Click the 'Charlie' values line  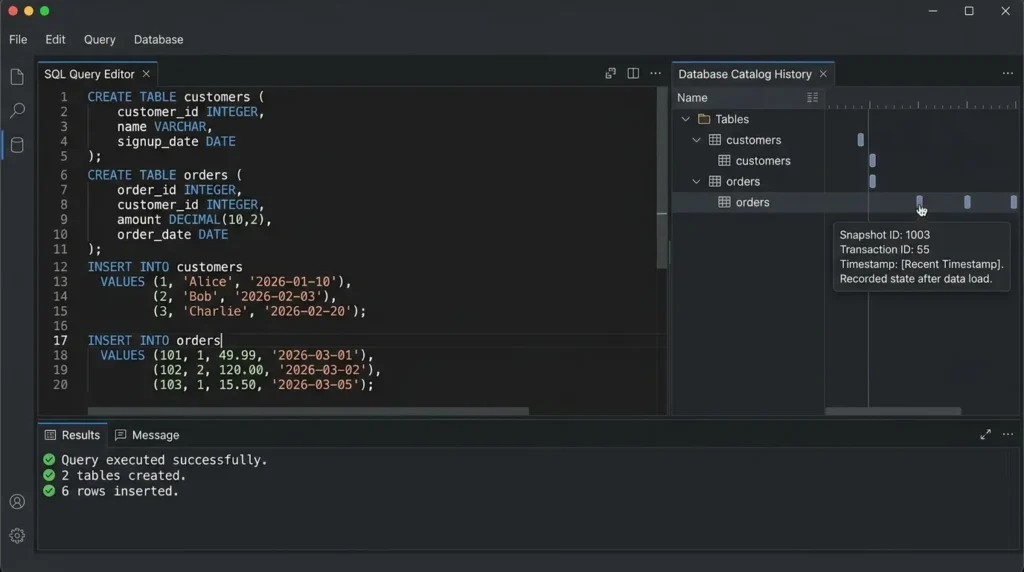(x=259, y=311)
